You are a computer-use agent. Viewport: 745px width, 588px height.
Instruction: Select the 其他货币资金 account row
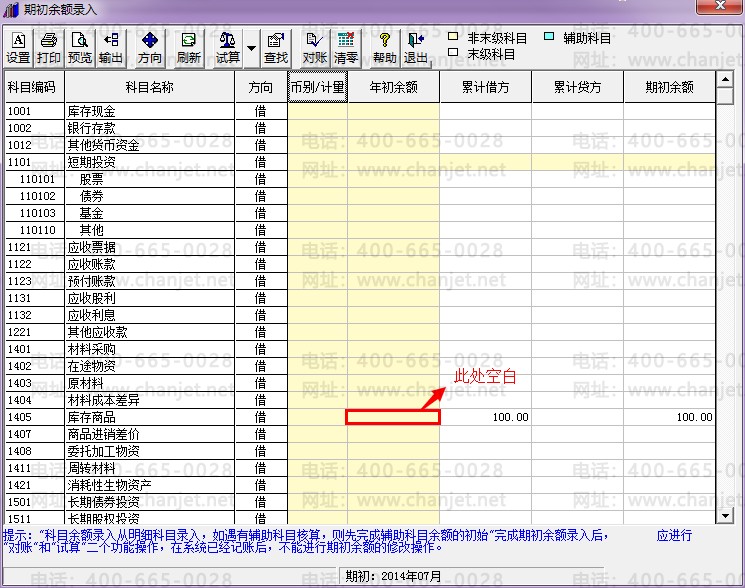[360, 145]
